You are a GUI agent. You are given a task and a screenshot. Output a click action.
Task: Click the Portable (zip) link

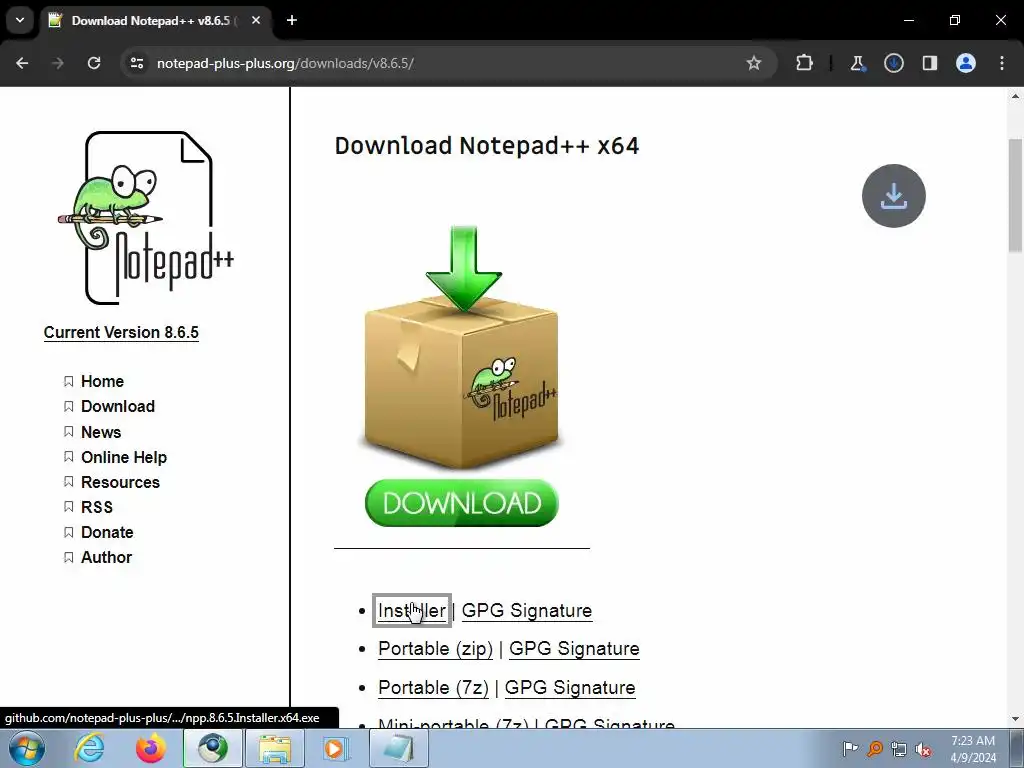[436, 648]
